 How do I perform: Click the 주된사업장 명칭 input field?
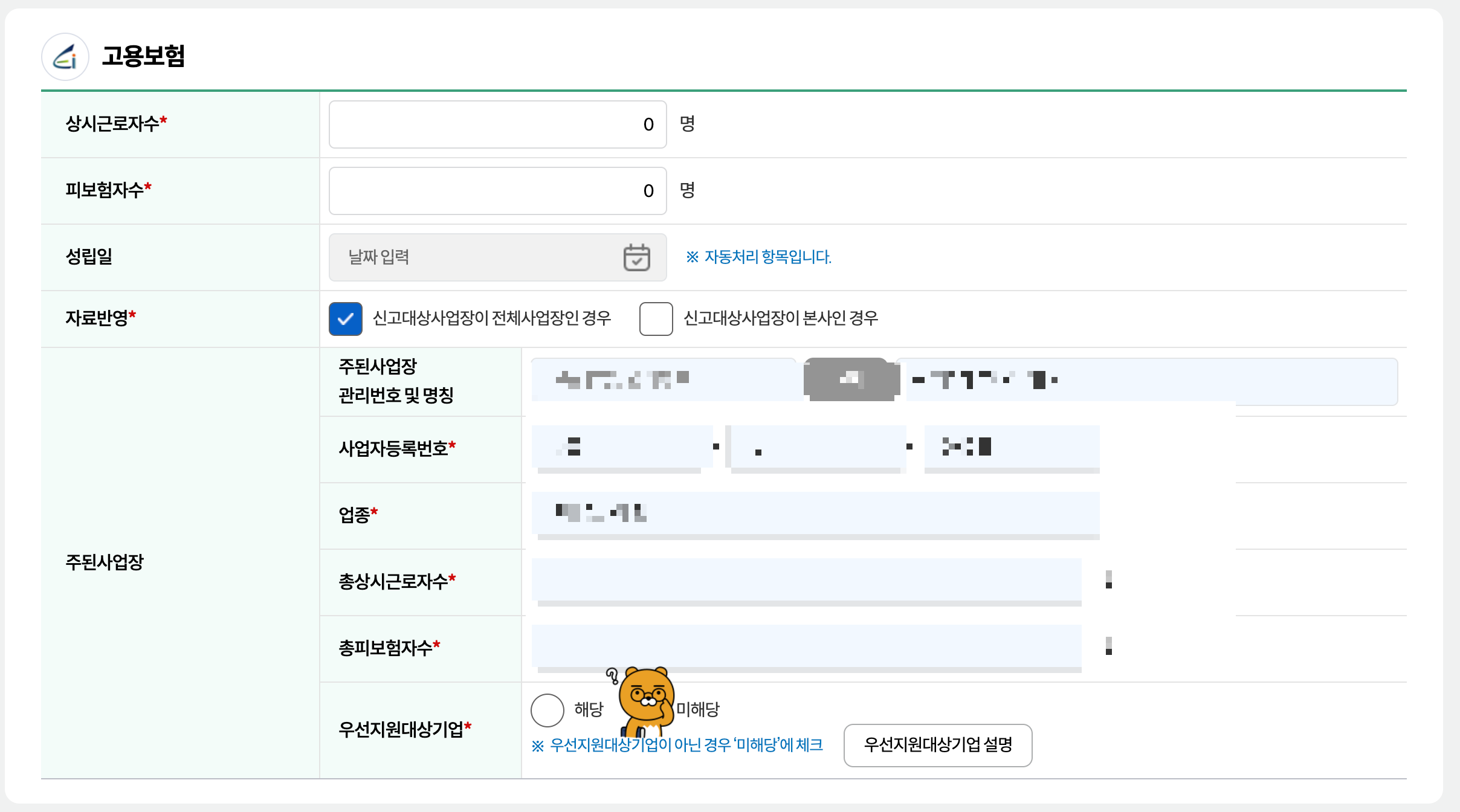(1148, 381)
